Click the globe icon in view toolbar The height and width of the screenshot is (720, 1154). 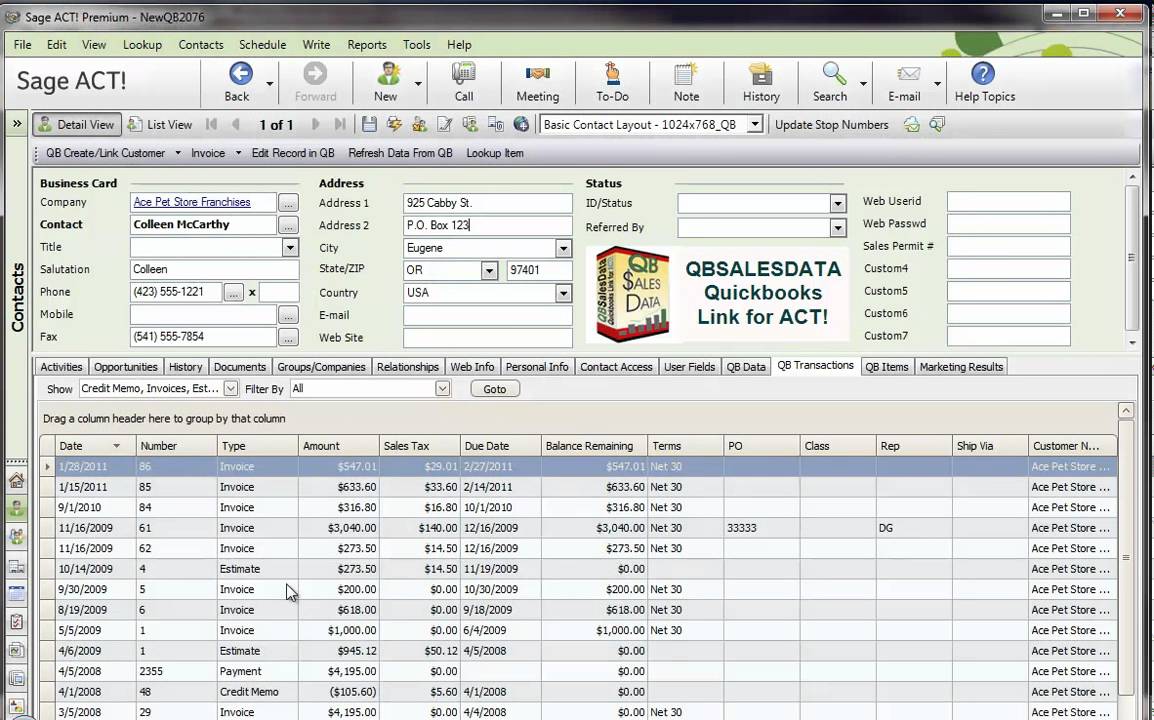pos(521,124)
